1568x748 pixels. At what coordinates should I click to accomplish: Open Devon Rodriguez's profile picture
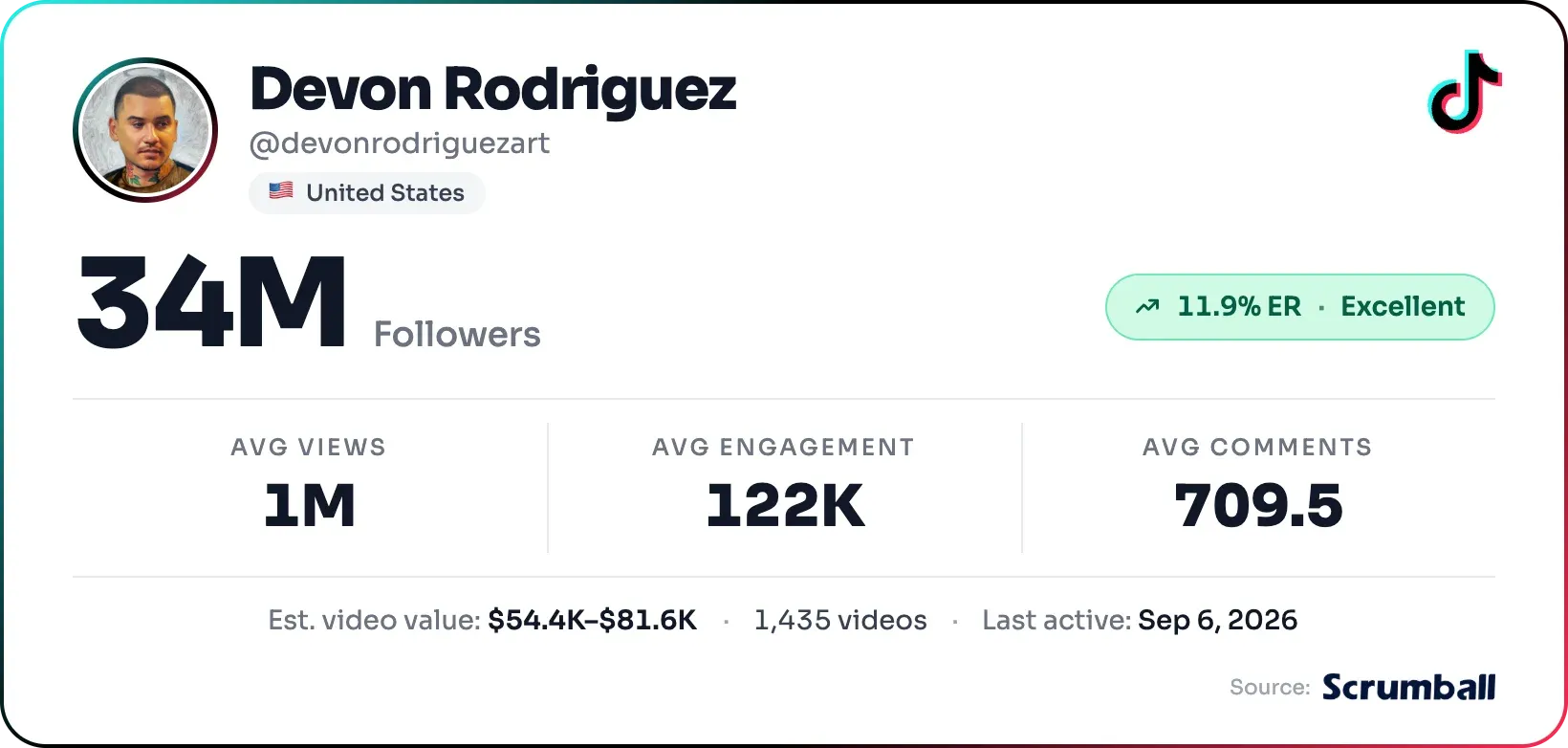tap(145, 130)
